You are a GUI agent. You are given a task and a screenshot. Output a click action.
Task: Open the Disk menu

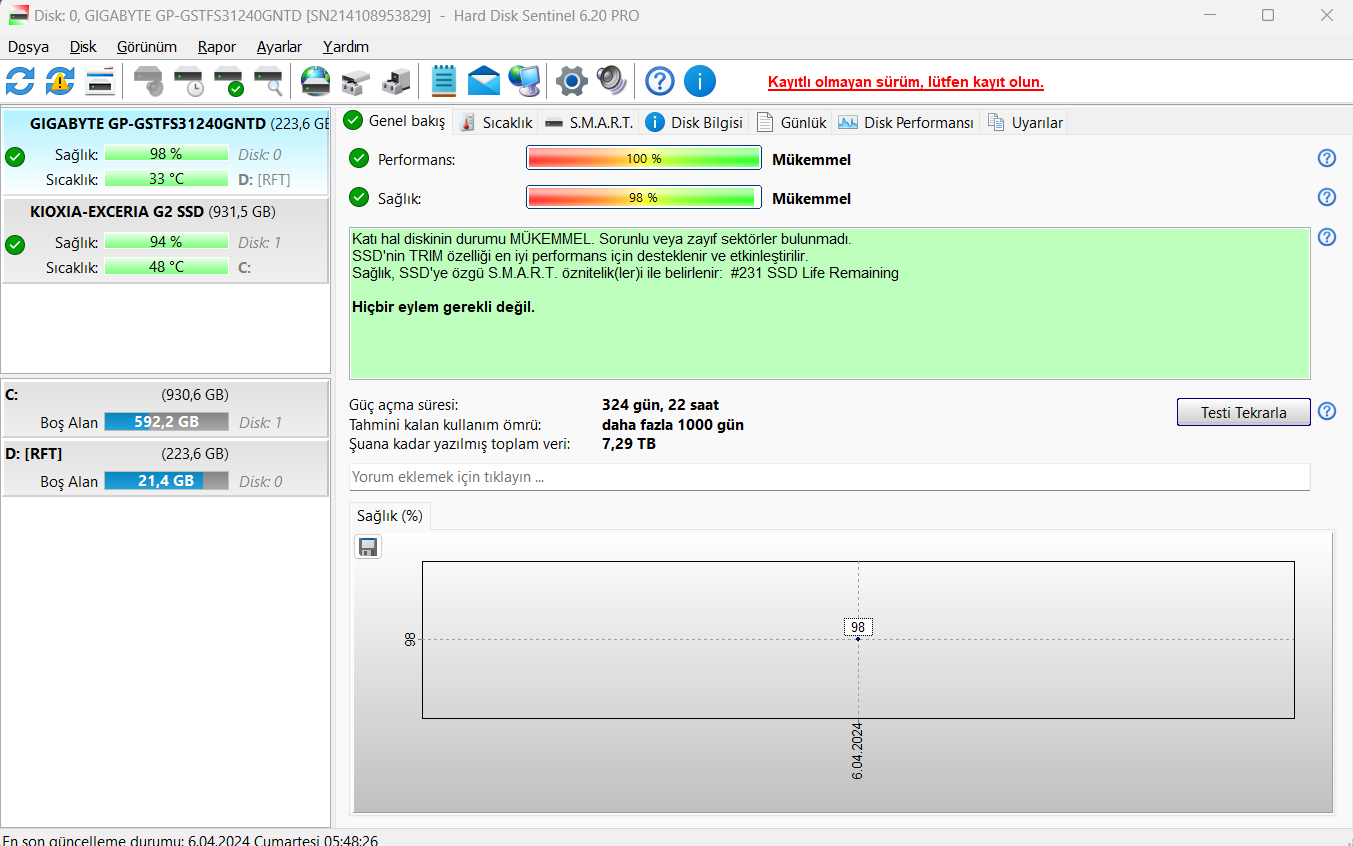tap(83, 47)
